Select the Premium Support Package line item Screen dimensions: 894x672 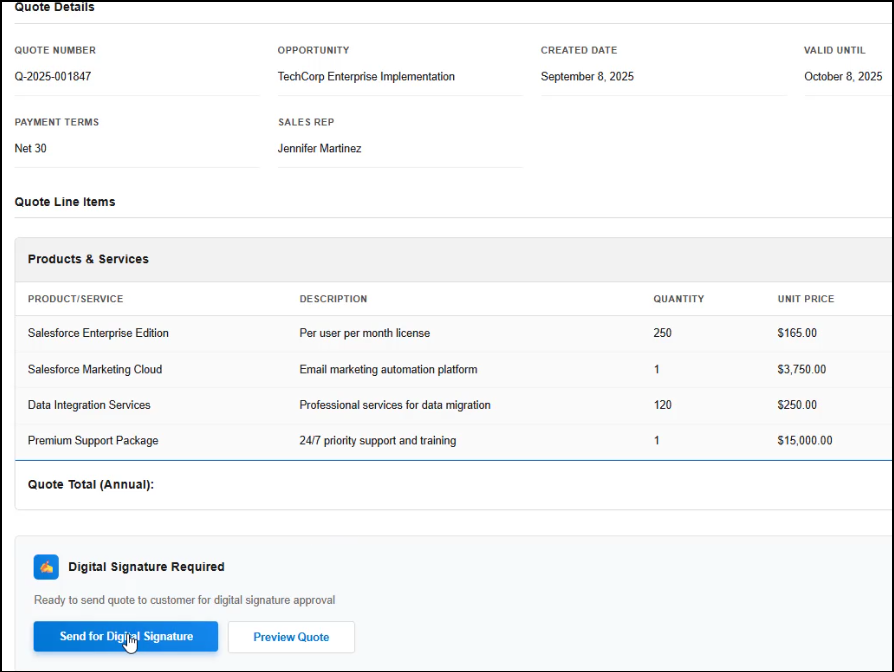click(93, 441)
